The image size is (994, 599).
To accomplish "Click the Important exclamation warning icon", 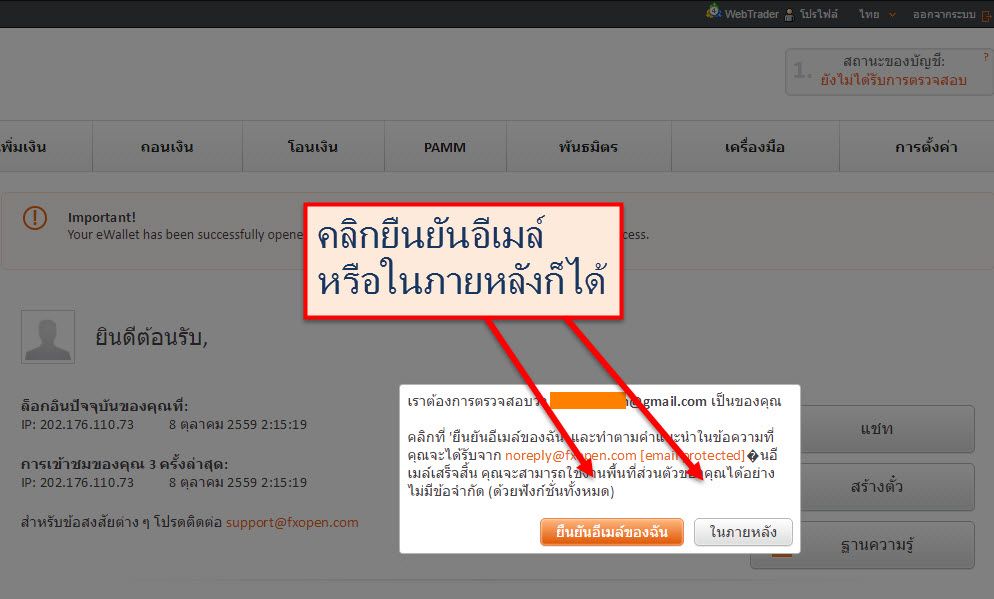I will (x=35, y=218).
